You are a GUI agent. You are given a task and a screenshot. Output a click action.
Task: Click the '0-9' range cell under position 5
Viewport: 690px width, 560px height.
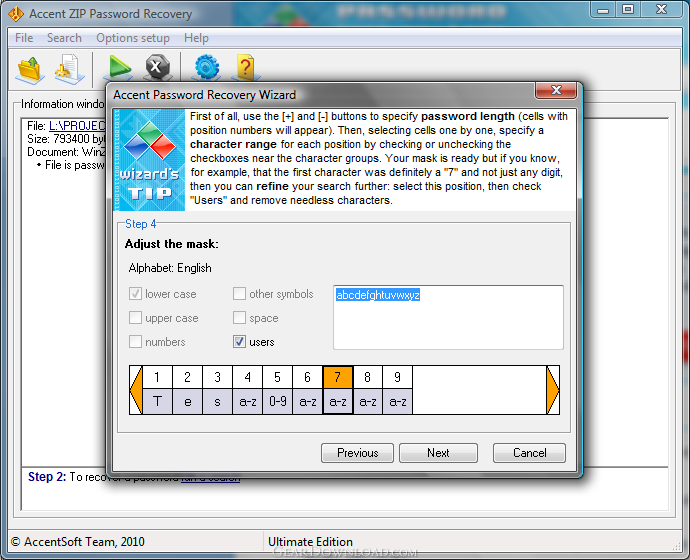point(277,402)
